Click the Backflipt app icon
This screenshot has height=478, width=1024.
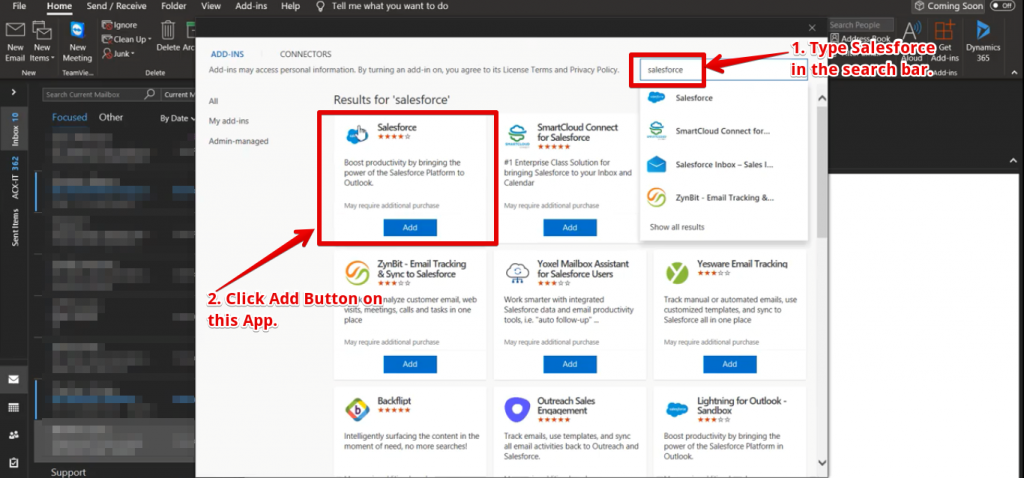coord(357,408)
